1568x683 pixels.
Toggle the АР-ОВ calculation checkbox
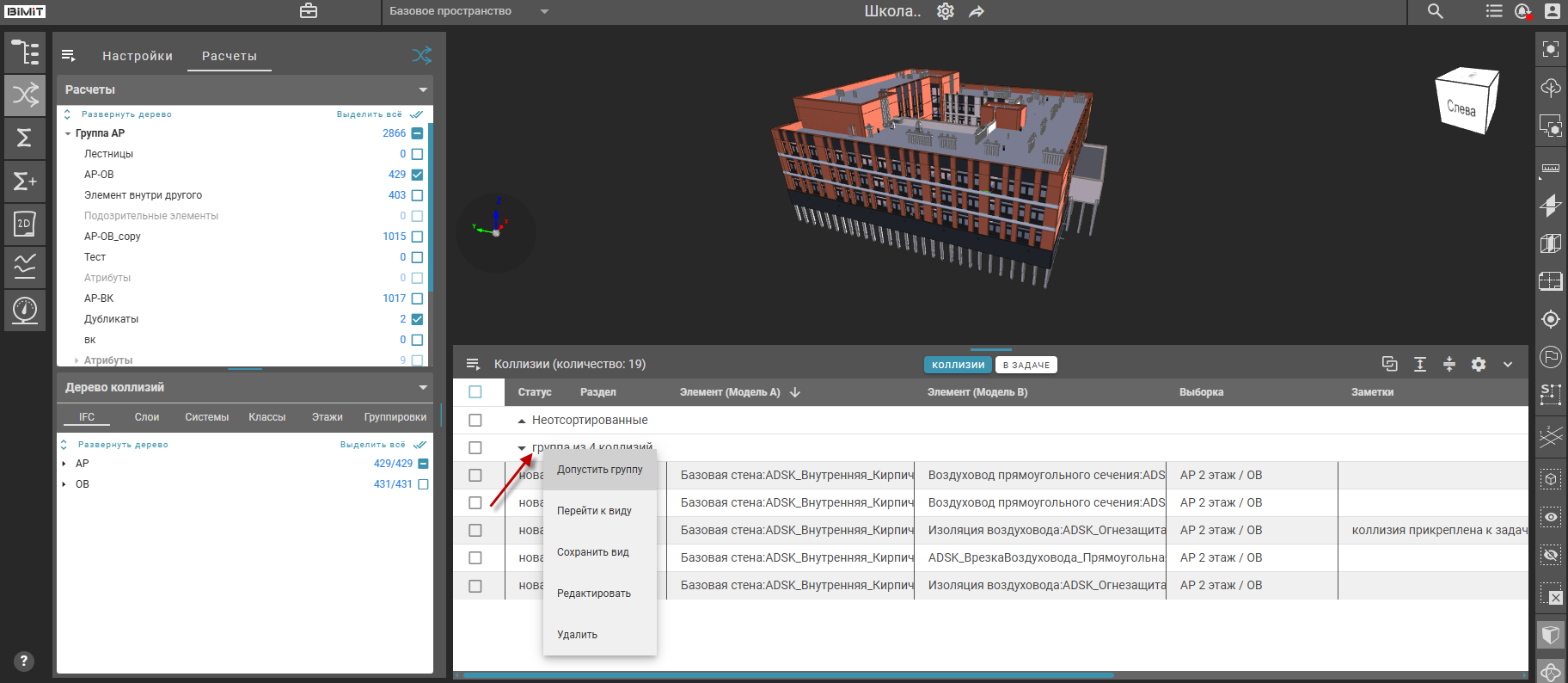point(417,175)
